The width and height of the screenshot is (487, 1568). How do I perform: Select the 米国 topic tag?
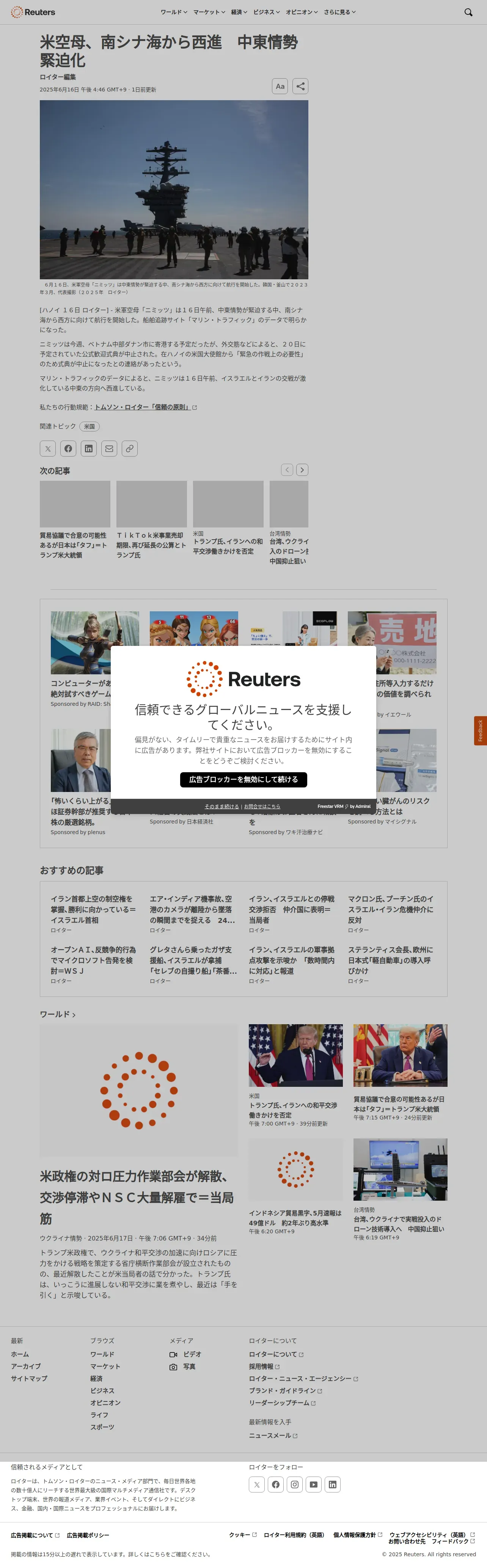[x=90, y=427]
